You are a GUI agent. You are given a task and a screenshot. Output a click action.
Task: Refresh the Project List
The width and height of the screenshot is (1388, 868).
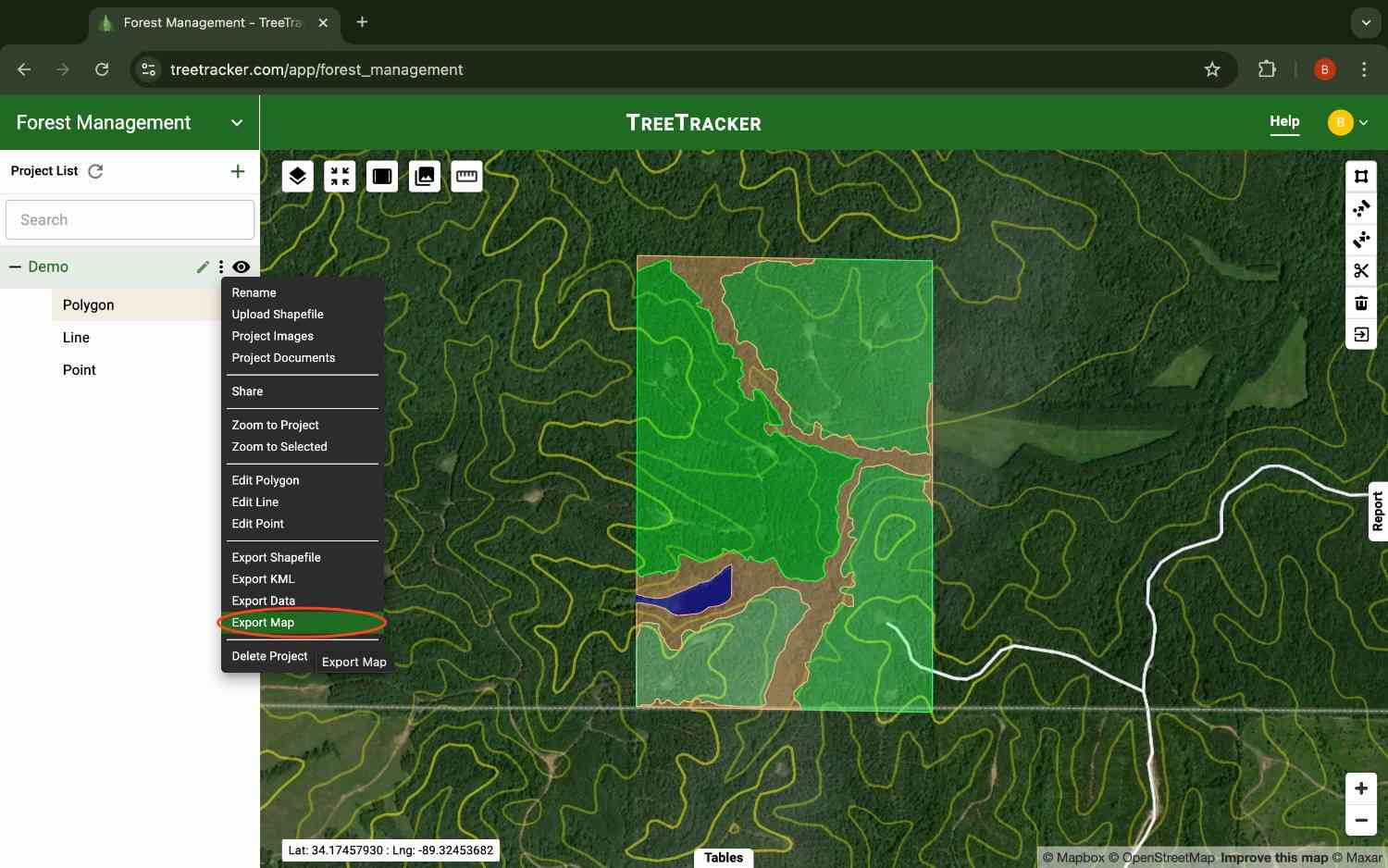click(95, 171)
